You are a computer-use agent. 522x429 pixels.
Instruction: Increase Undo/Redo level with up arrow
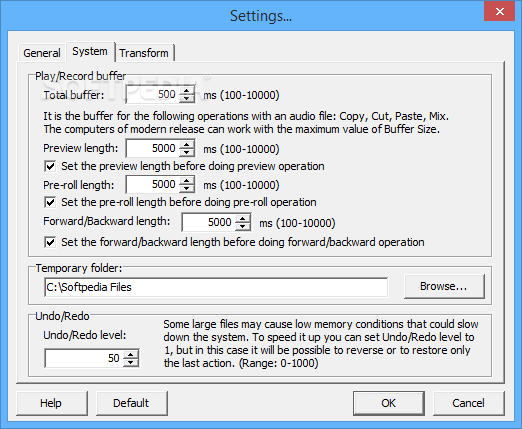131,354
